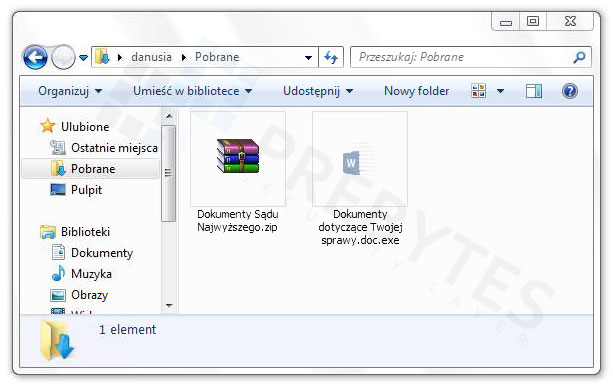613x385 pixels.
Task: Click navigation pane scroll down arrow
Action: 169,305
